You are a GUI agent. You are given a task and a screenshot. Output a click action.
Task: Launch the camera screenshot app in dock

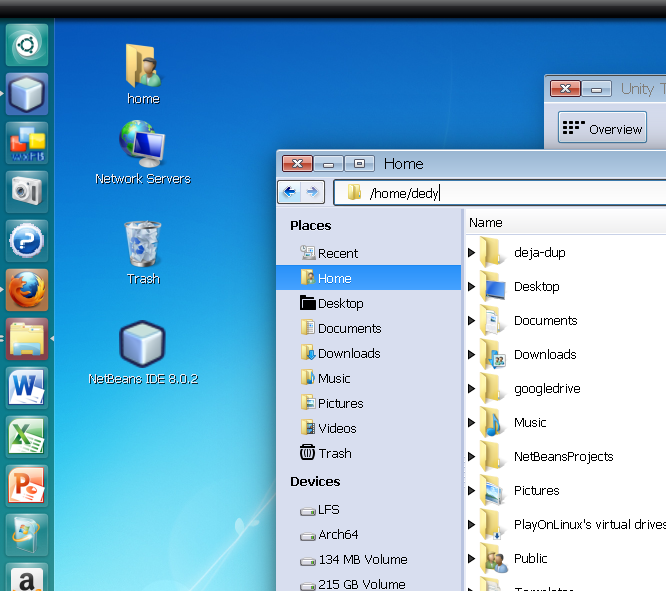click(x=27, y=192)
